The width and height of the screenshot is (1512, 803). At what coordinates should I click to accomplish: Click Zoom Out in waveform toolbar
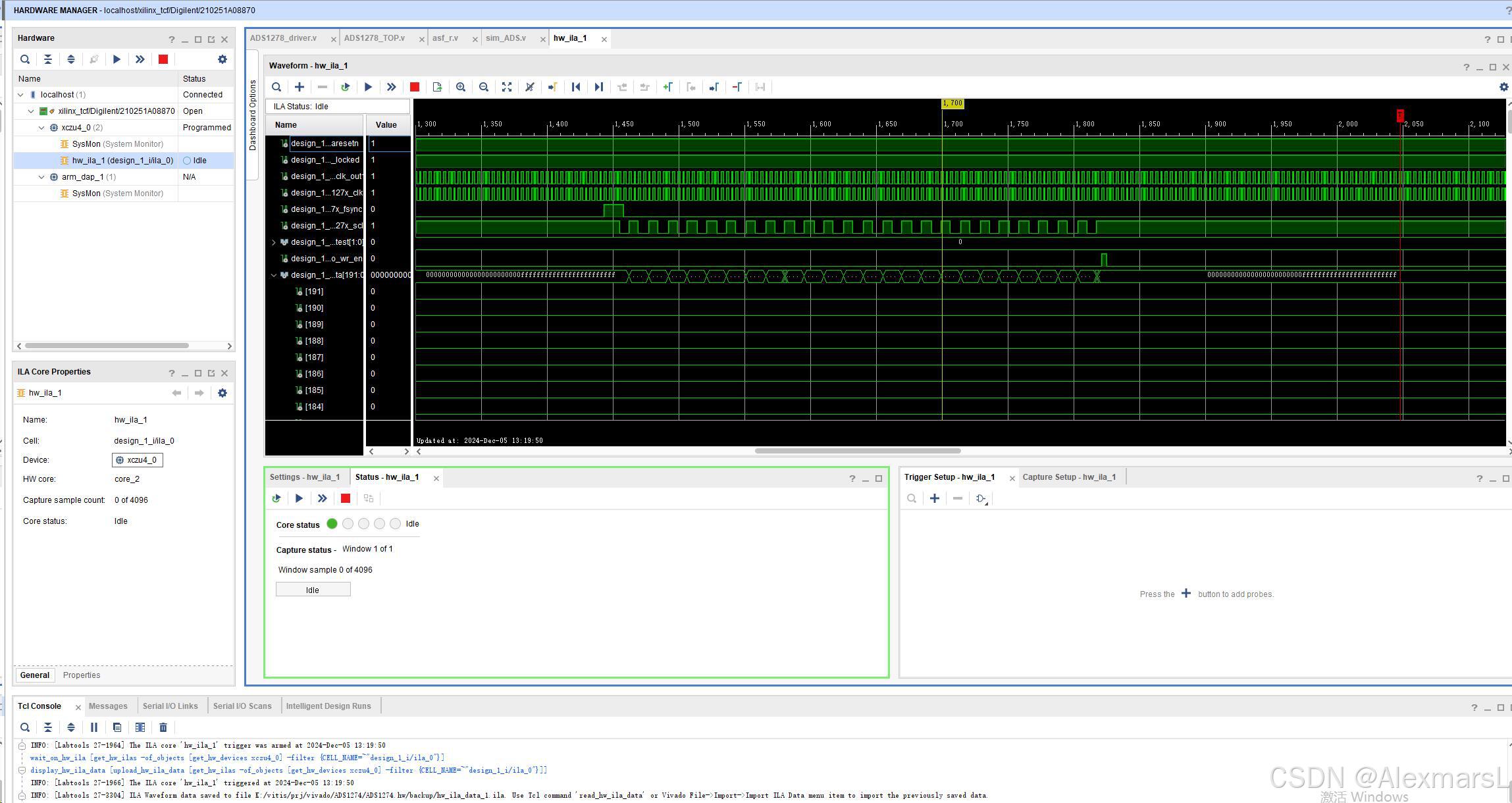coord(484,87)
